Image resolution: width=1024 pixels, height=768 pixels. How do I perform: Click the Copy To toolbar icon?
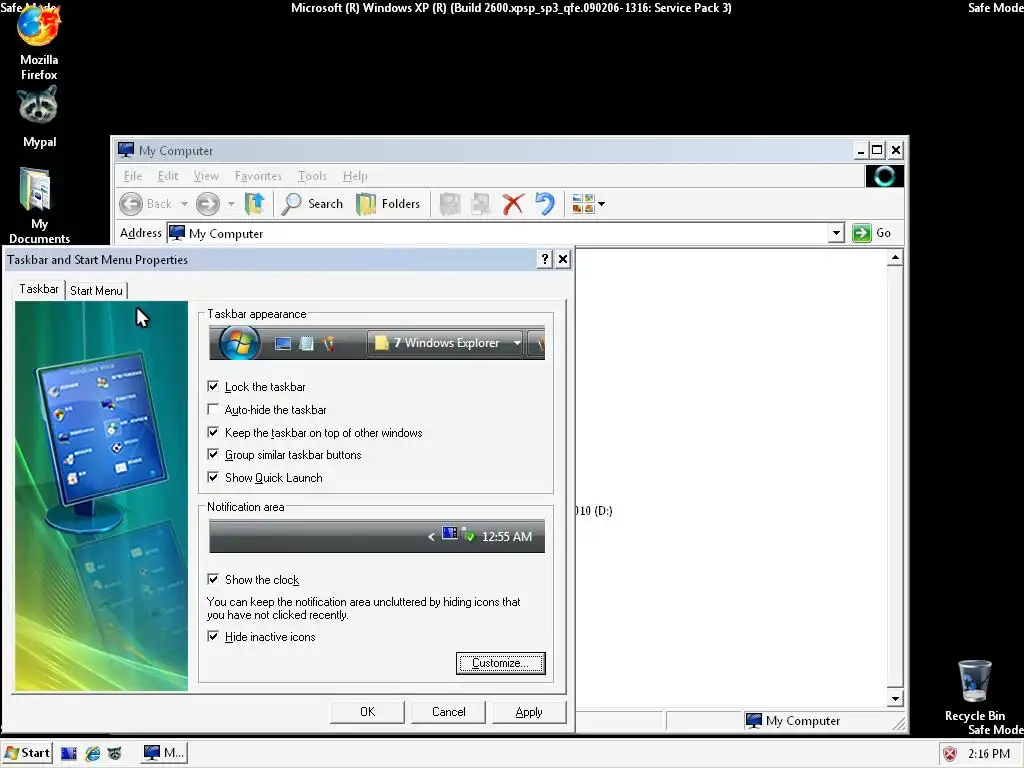tap(481, 204)
